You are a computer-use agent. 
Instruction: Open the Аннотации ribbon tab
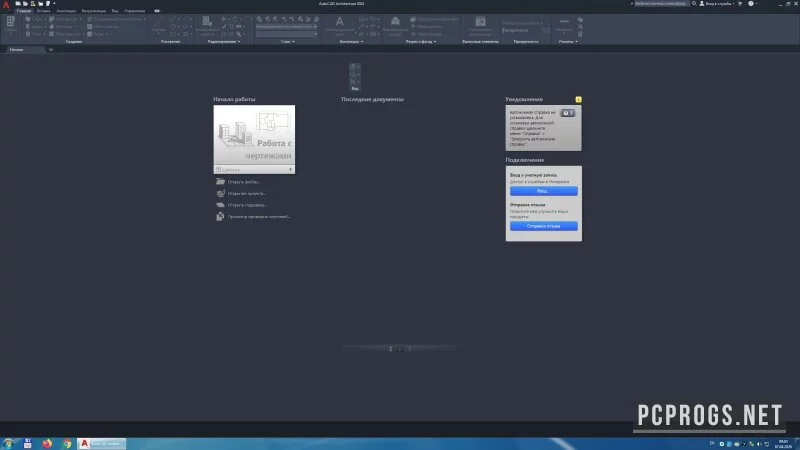(x=66, y=11)
